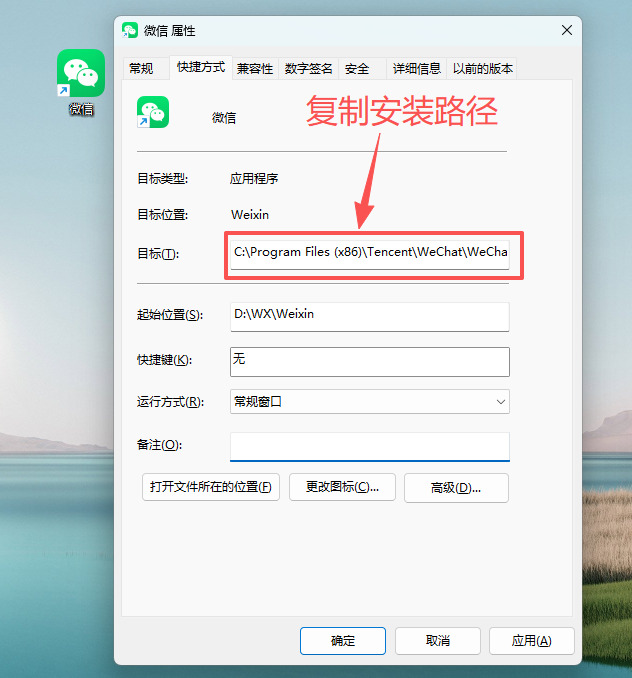Click the WeChat icon in title bar
The height and width of the screenshot is (678, 632).
[x=130, y=30]
